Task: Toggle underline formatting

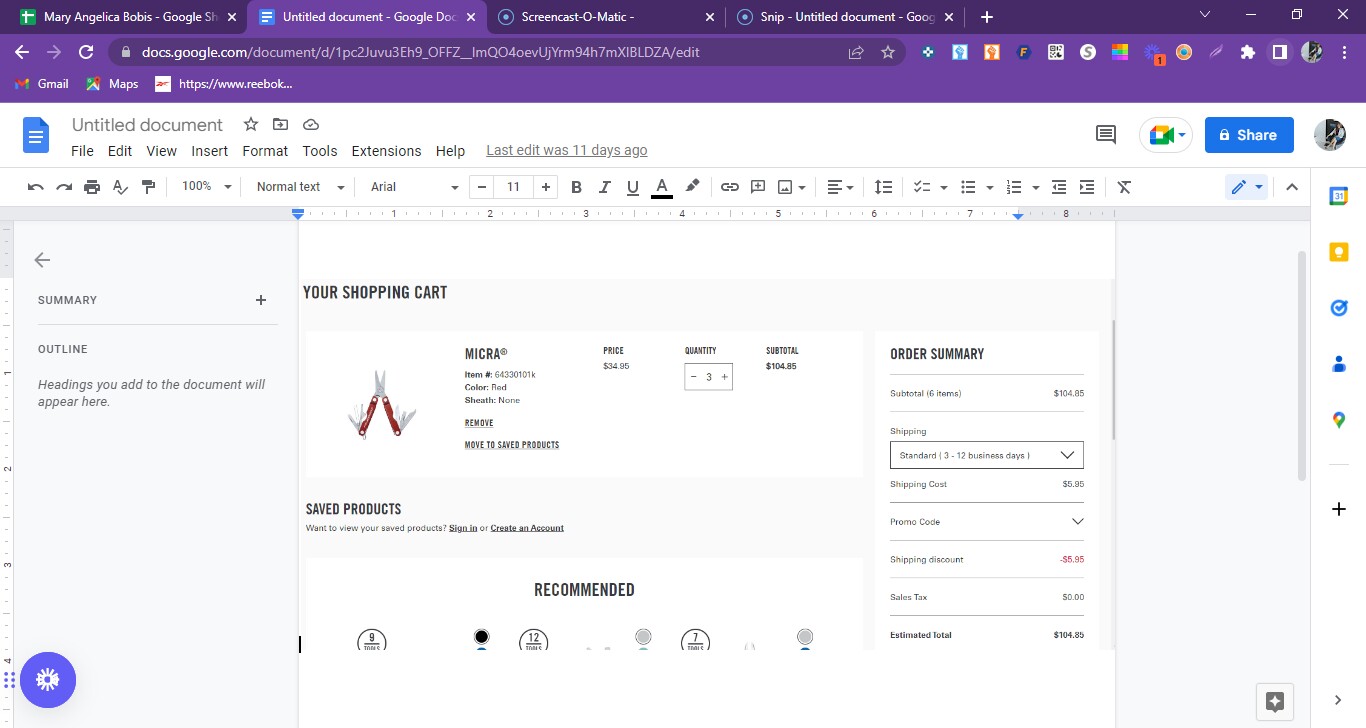Action: [631, 186]
